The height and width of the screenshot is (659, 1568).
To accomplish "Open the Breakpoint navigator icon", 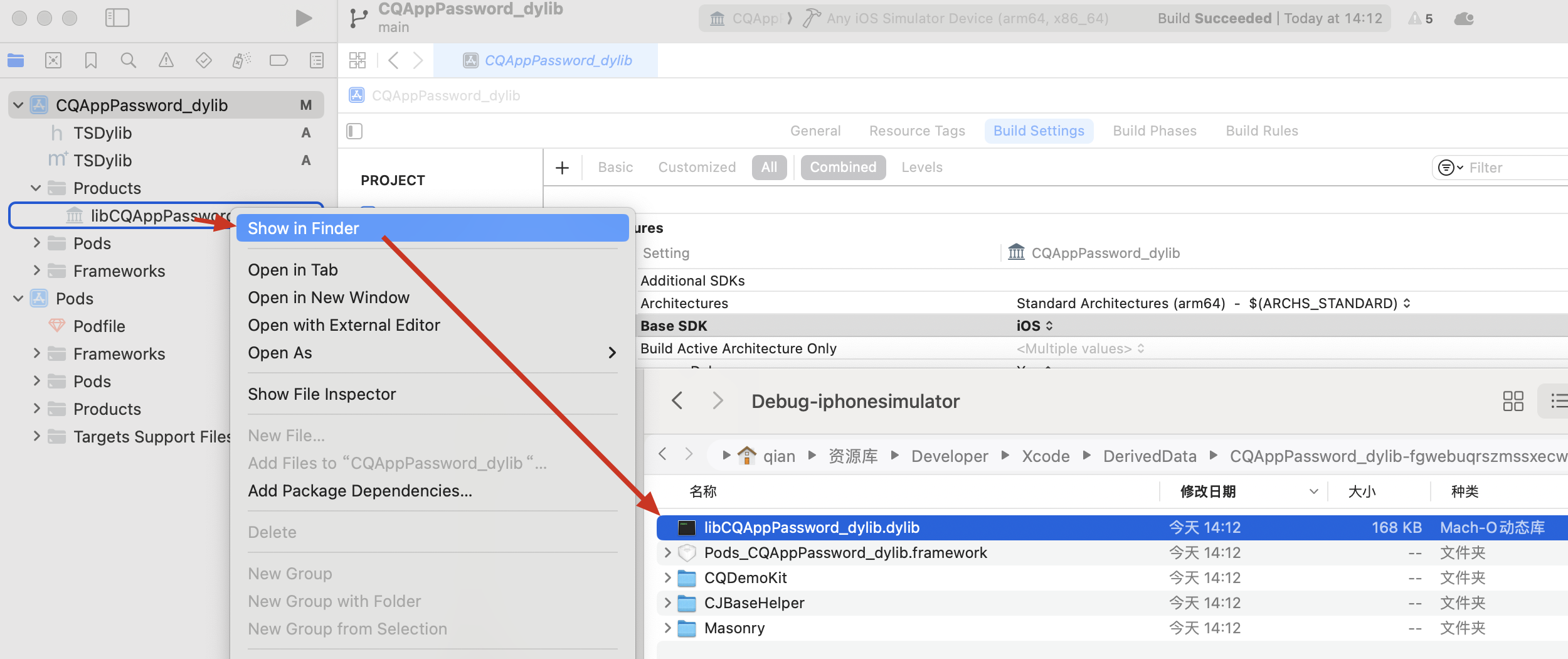I will pyautogui.click(x=278, y=60).
